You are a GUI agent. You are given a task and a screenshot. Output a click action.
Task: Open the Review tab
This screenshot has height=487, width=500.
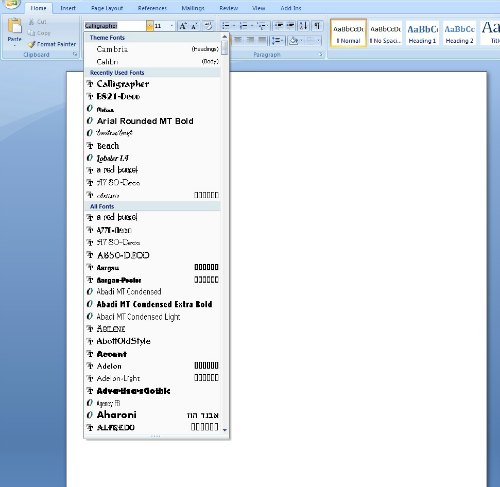pyautogui.click(x=229, y=8)
